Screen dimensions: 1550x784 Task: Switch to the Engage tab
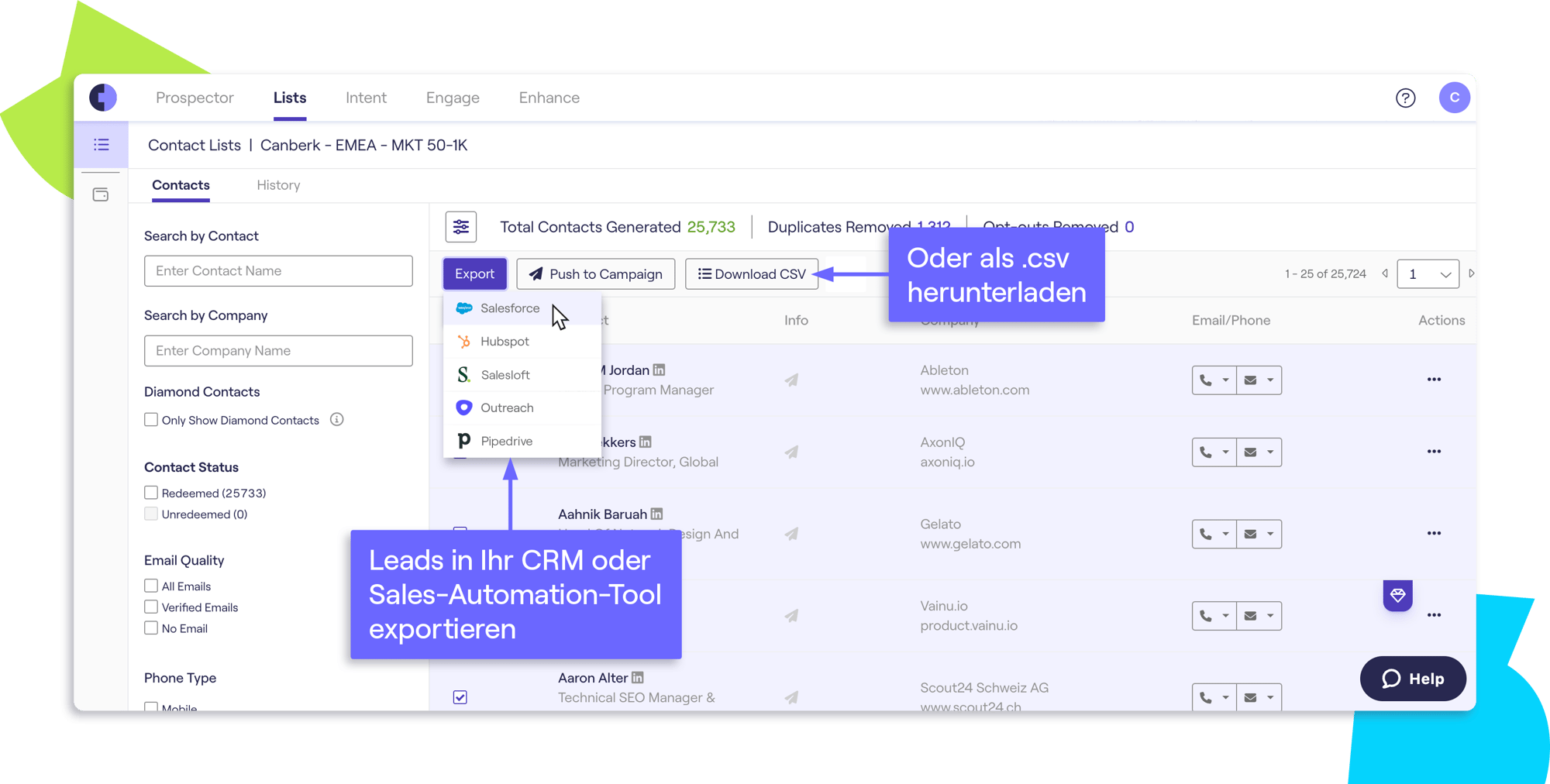pos(453,98)
